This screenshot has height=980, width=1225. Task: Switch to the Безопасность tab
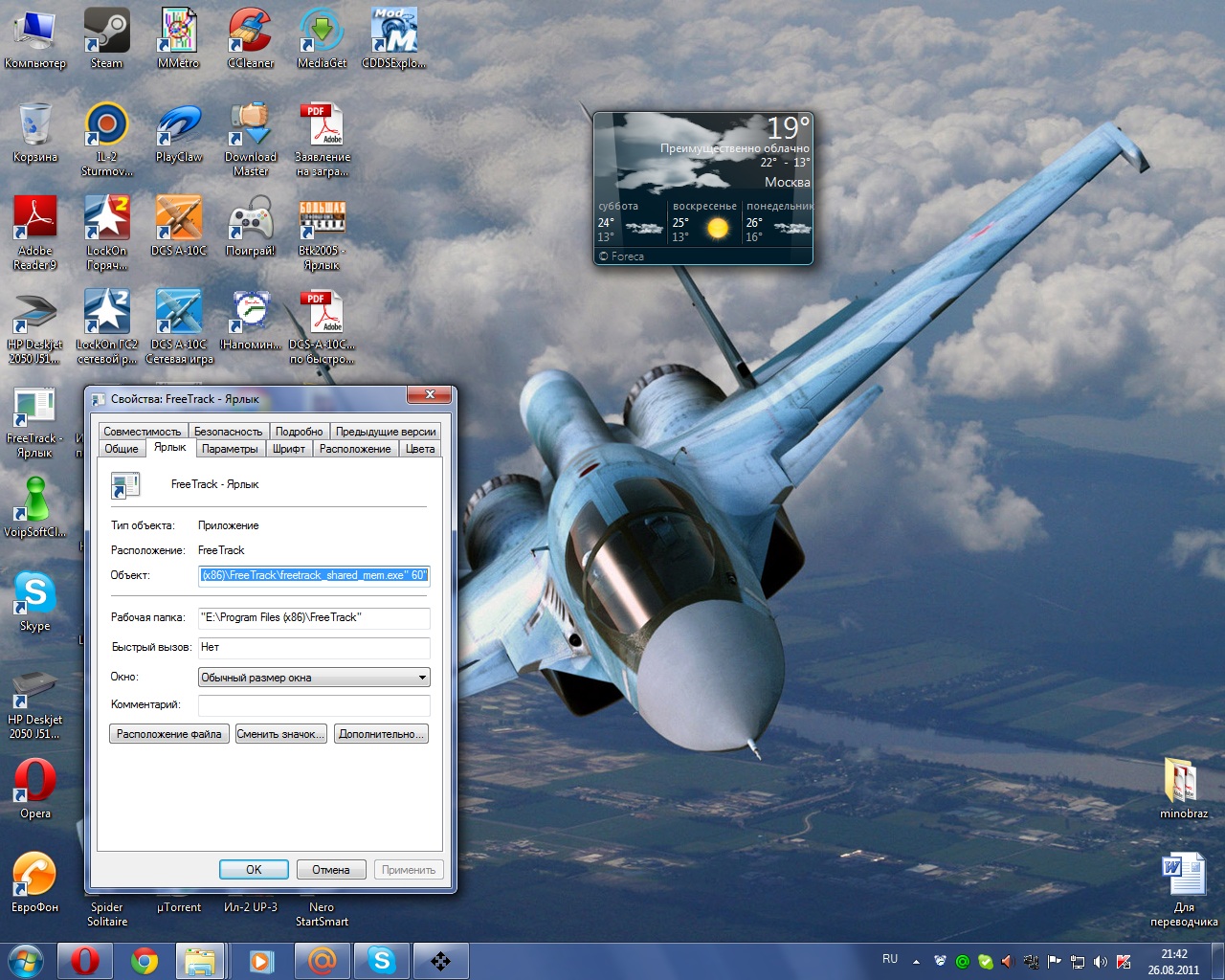(x=228, y=432)
